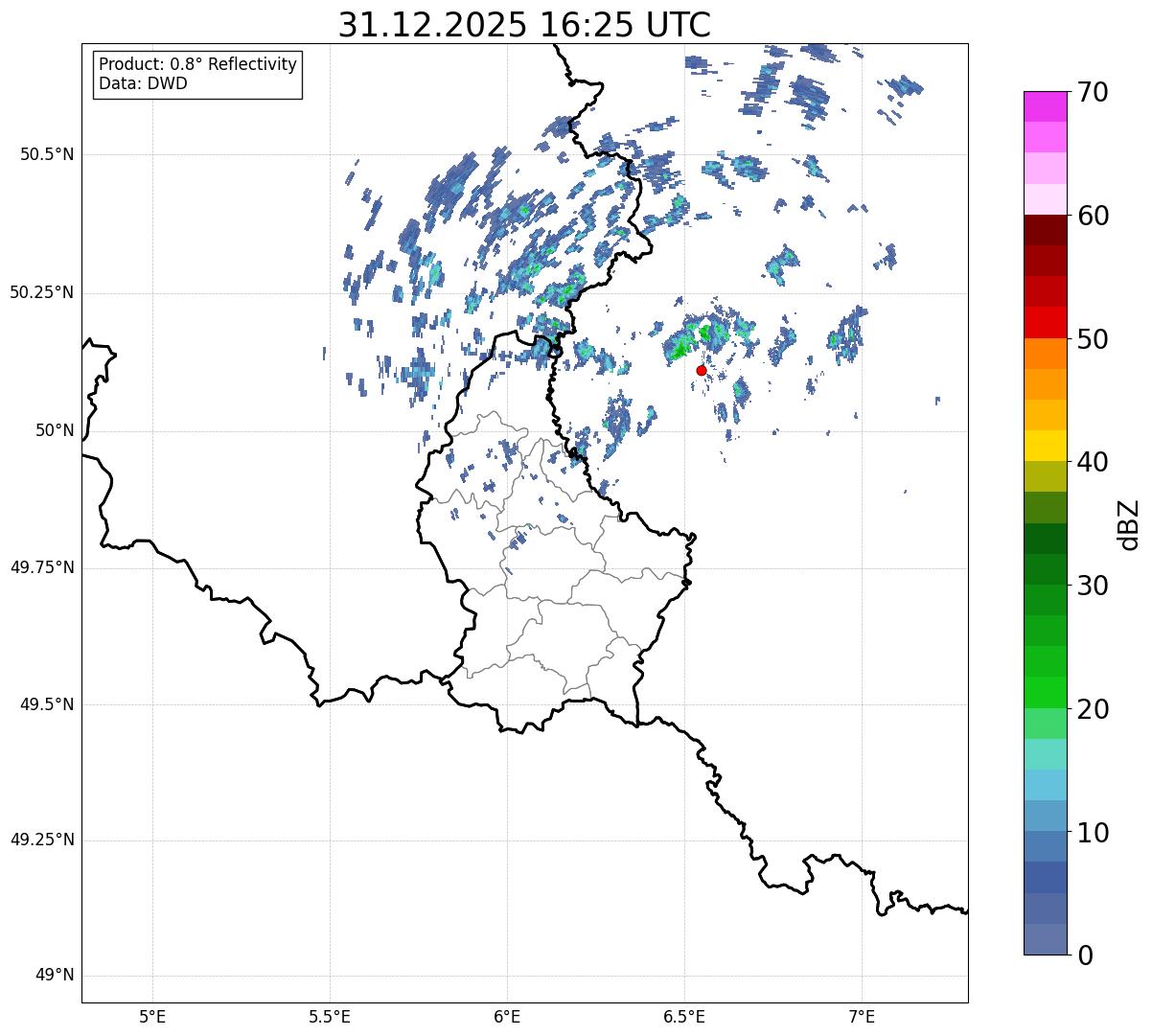Click the latitude label 50°N
Viewport: 1152px width, 1036px height.
pyautogui.click(x=55, y=430)
